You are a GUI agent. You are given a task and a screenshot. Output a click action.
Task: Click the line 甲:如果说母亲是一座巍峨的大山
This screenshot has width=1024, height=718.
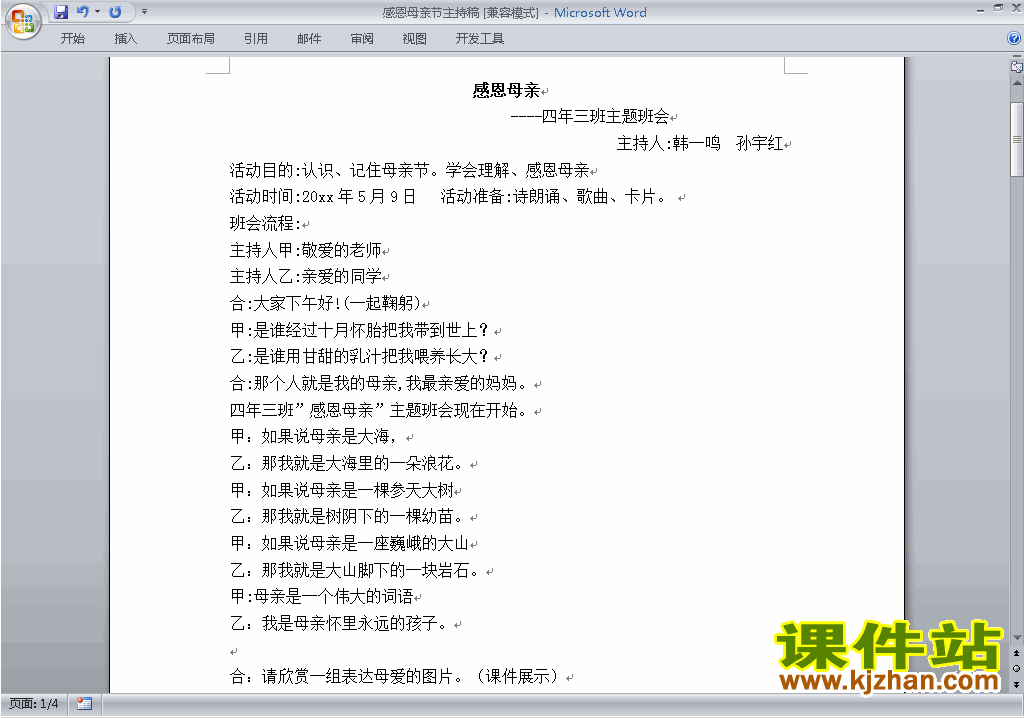(x=350, y=544)
